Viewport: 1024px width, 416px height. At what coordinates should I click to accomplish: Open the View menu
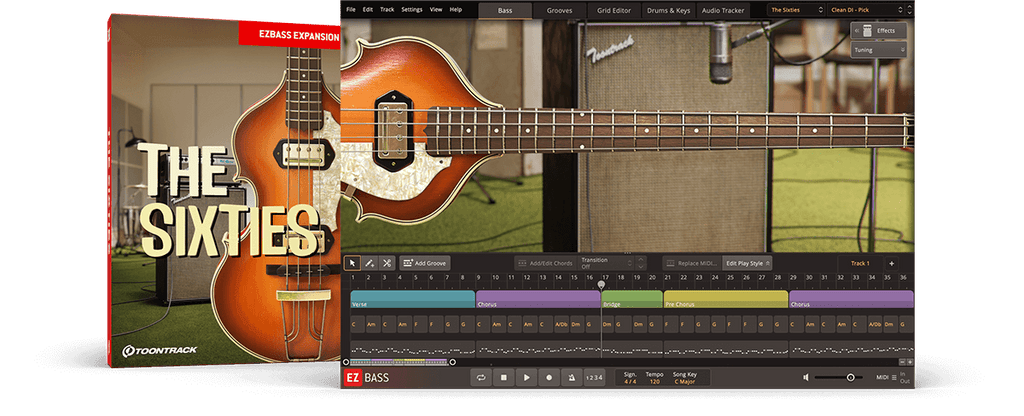pos(436,10)
